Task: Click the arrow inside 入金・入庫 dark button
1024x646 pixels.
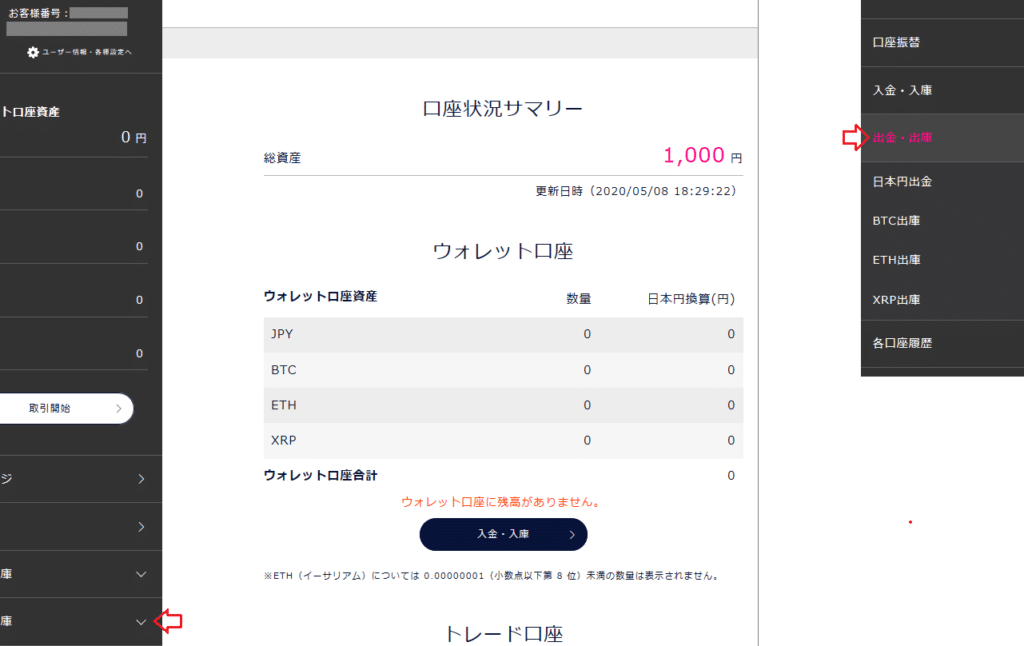Action: coord(571,534)
